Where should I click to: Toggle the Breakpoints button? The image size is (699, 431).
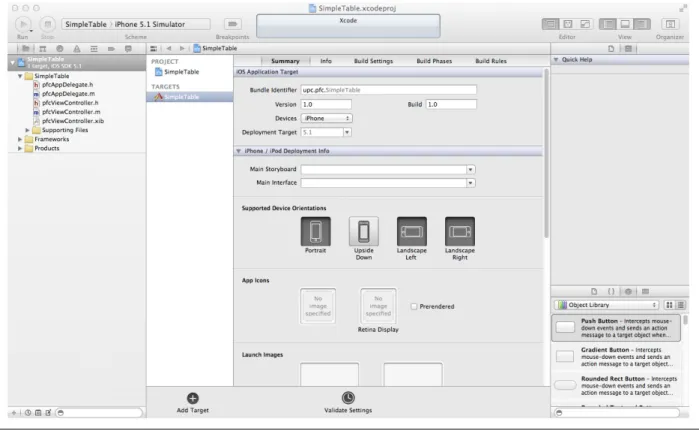click(x=232, y=24)
